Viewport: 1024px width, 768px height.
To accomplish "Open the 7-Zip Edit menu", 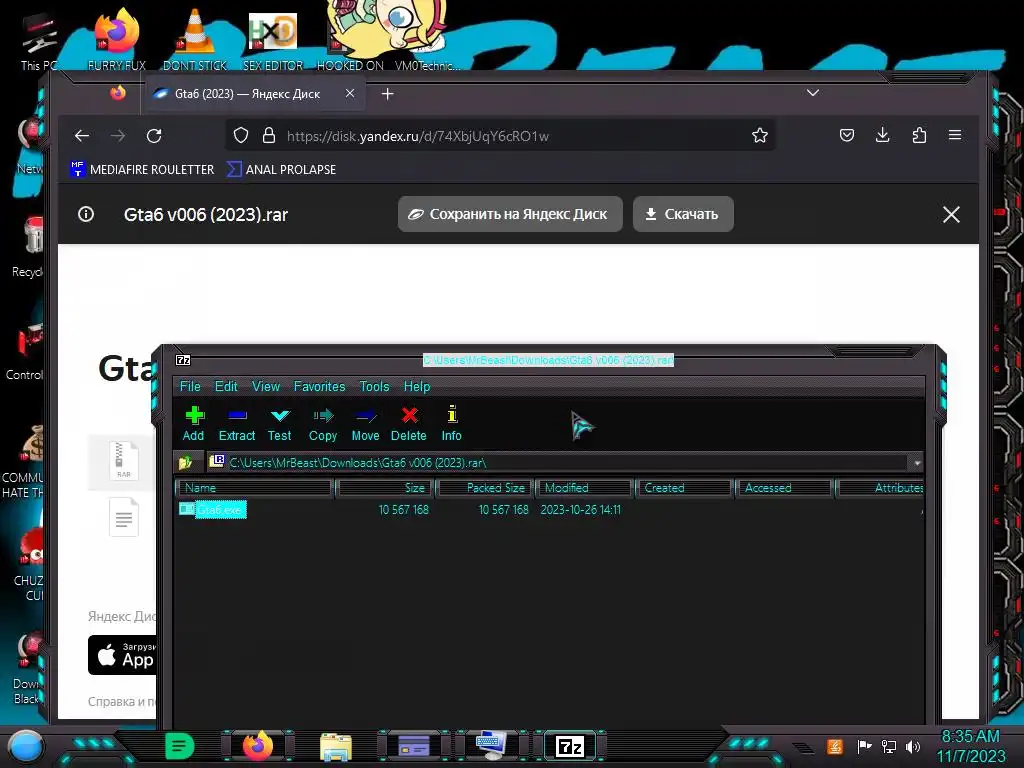I will [x=226, y=386].
